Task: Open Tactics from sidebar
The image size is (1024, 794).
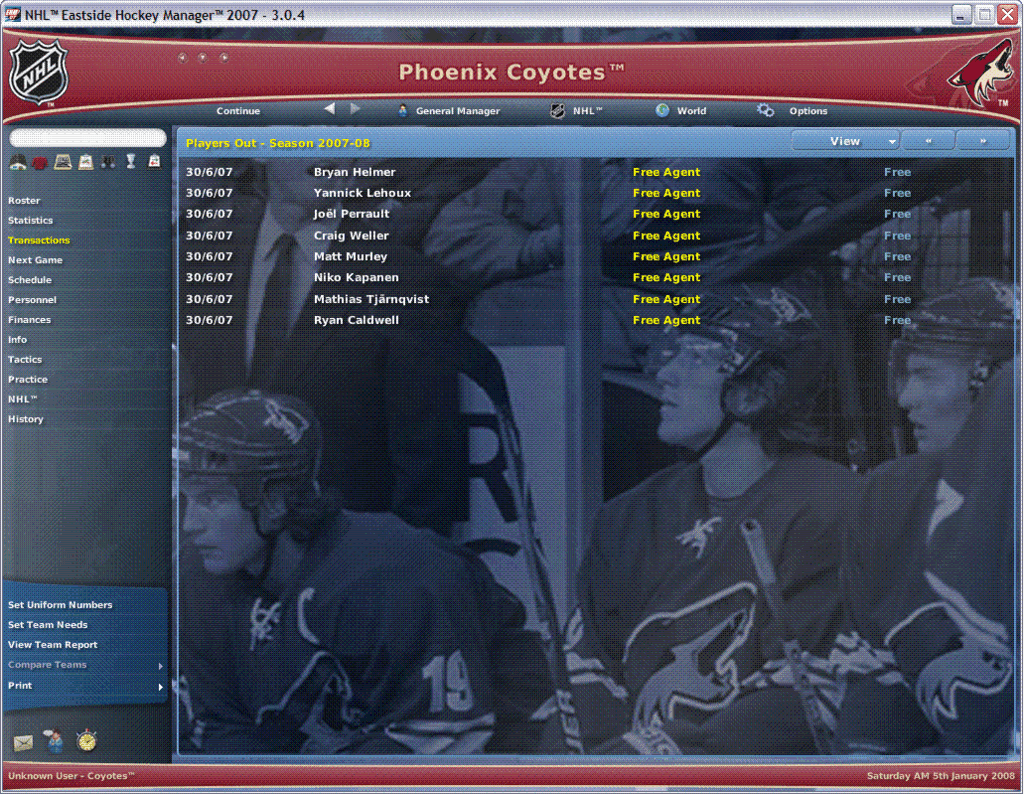Action: tap(25, 360)
